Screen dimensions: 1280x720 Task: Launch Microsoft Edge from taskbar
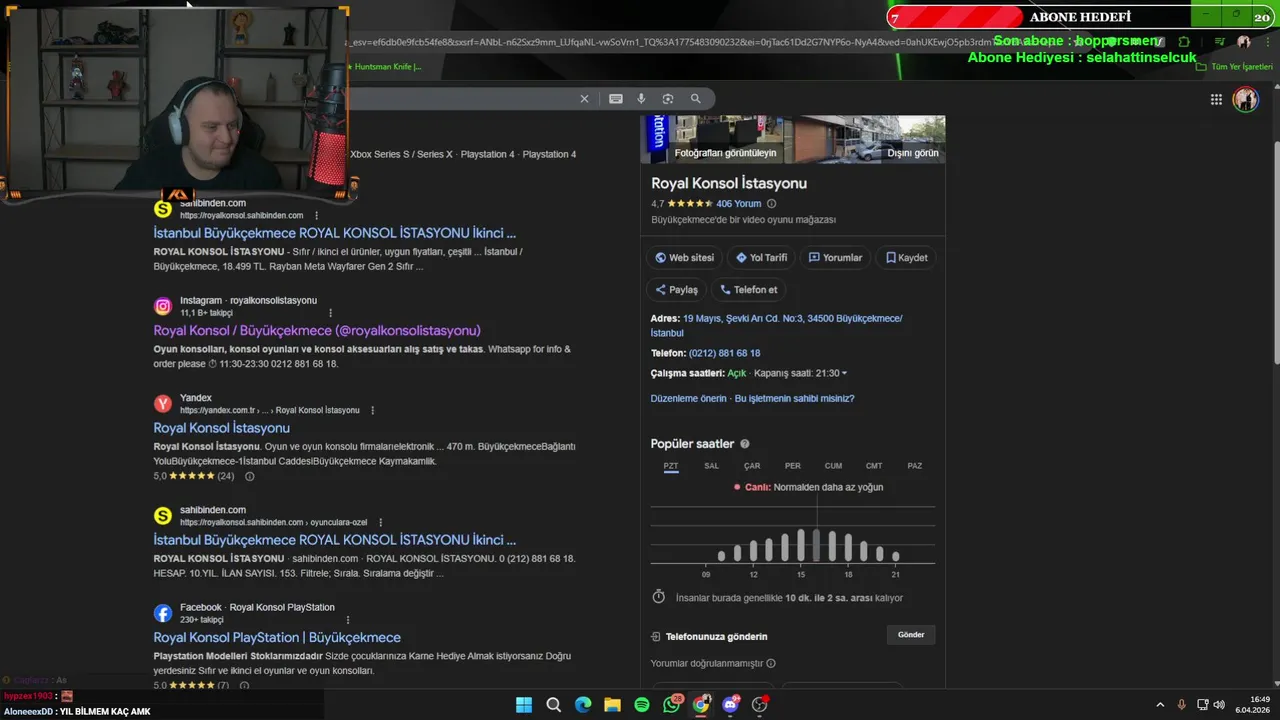583,705
